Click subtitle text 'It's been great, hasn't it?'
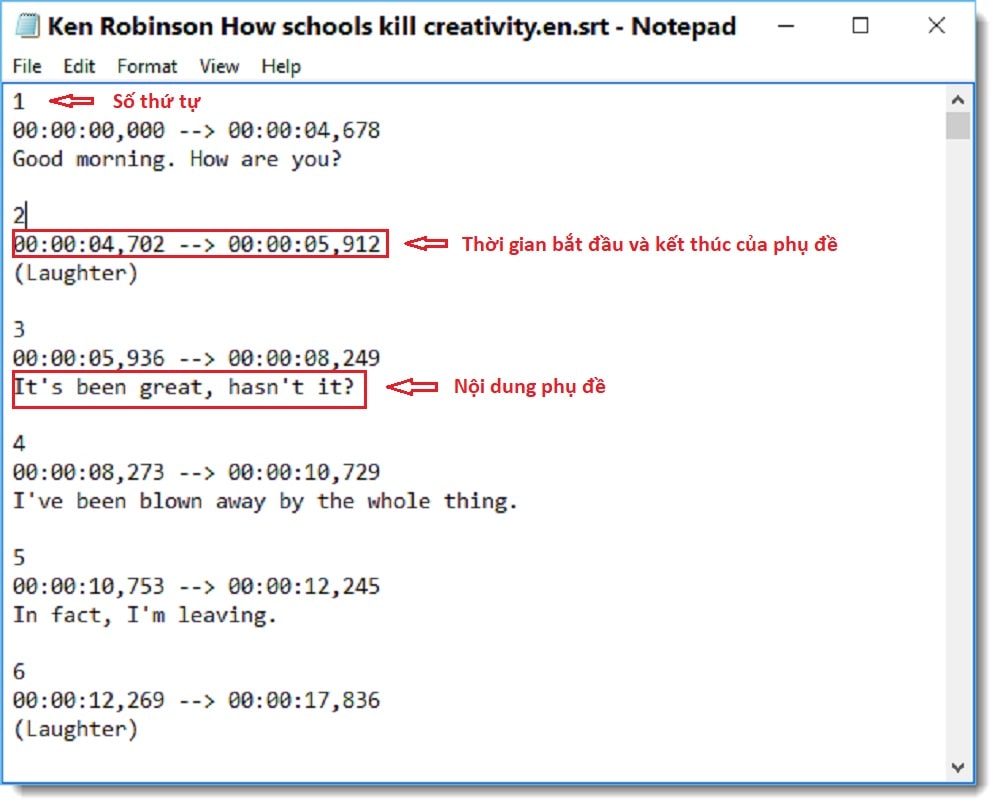Viewport: 1000px width, 809px height. click(x=184, y=387)
